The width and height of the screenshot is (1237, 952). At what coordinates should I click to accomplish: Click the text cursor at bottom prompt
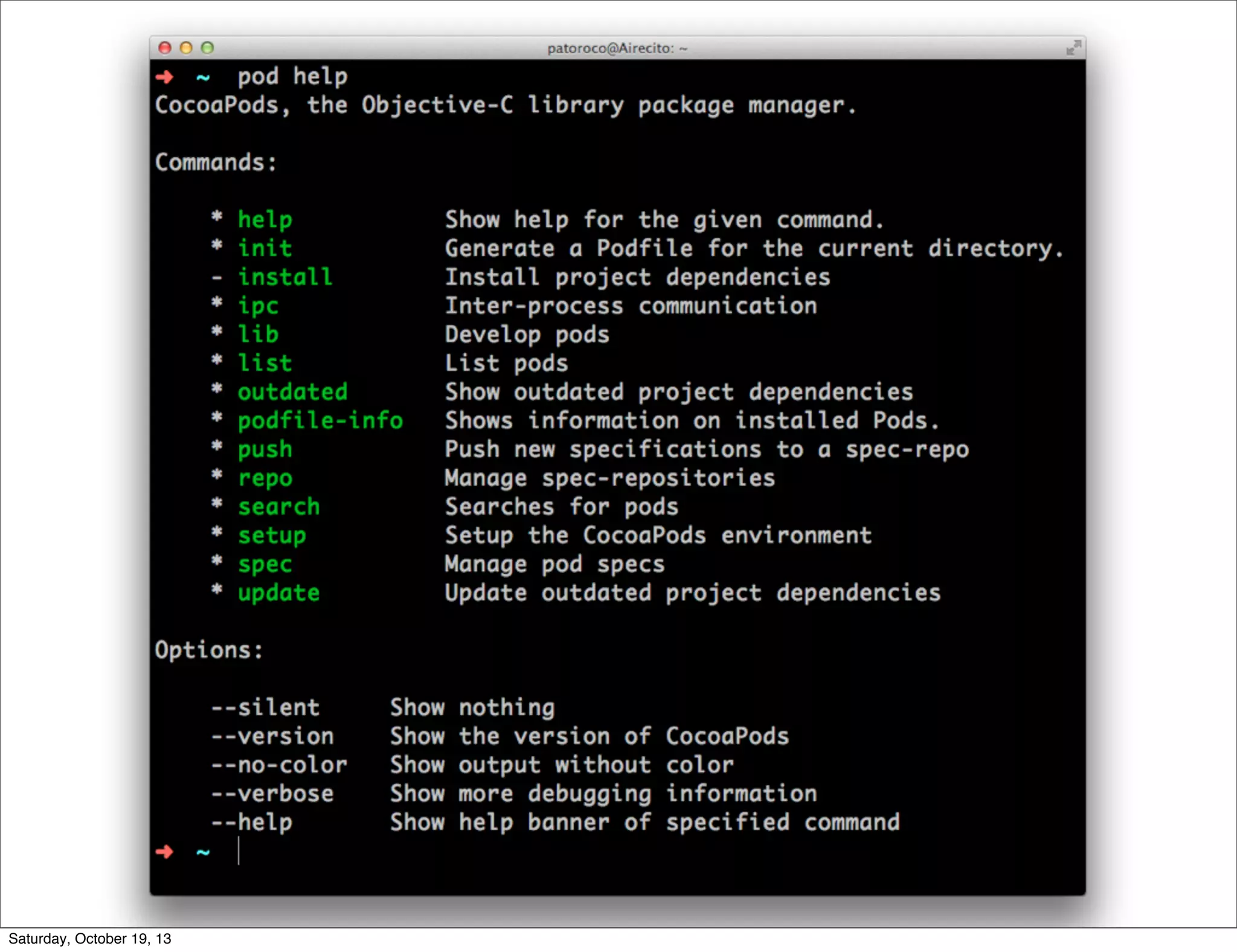coord(239,851)
